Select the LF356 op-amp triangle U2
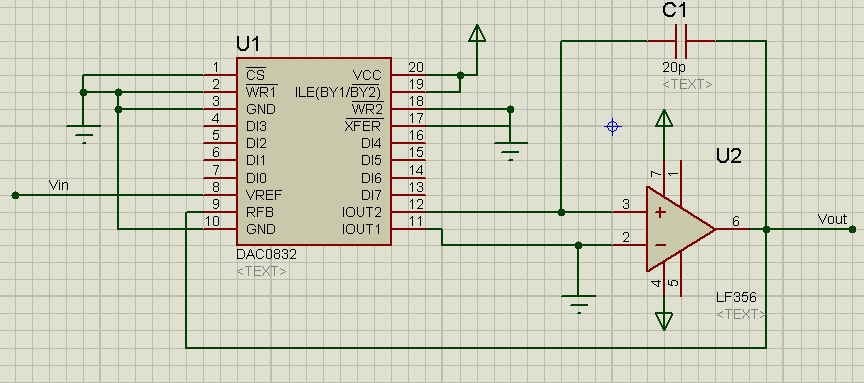The width and height of the screenshot is (864, 383). [681, 229]
